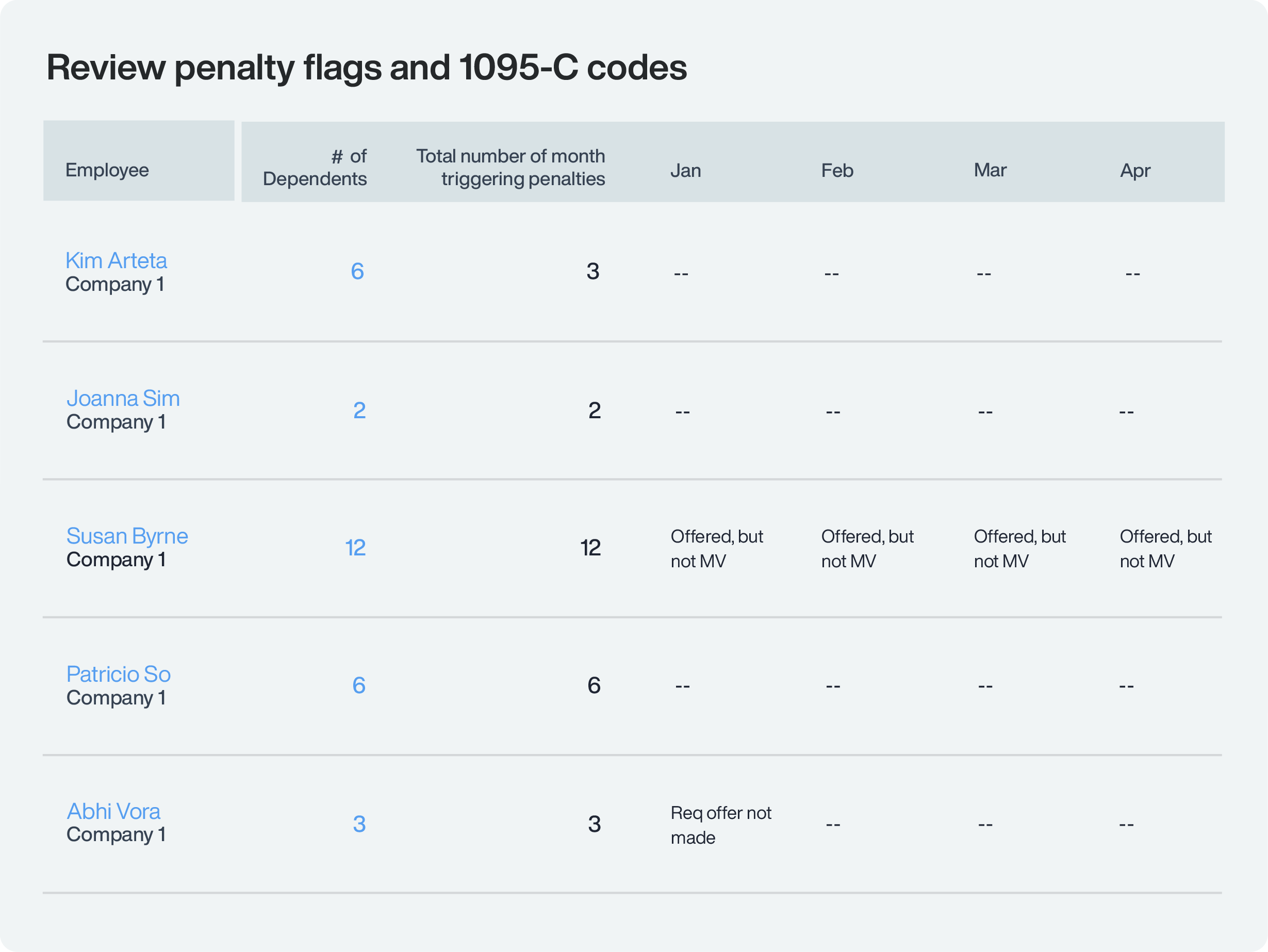Click Patricio So's dependents count 6
Viewport: 1268px width, 952px height.
click(358, 685)
